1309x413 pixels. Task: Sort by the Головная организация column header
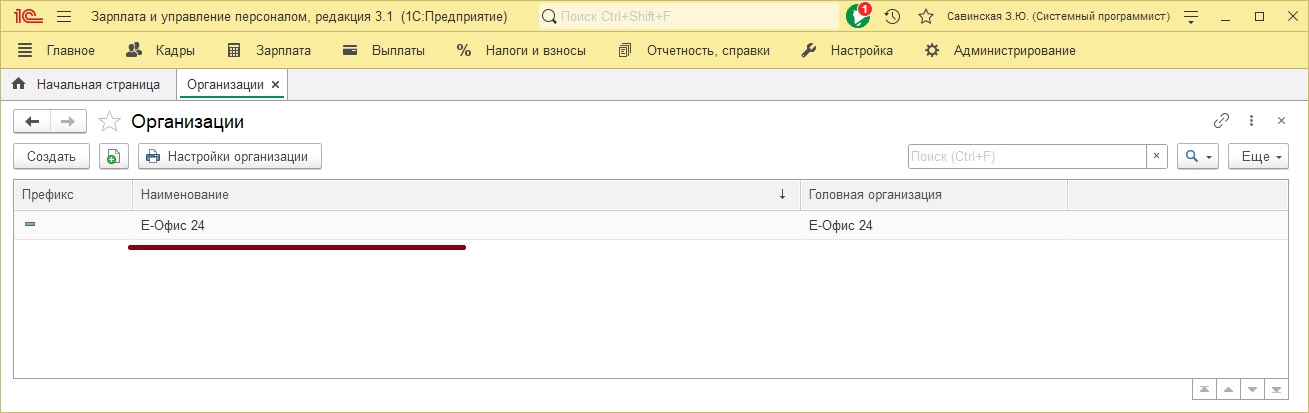934,195
